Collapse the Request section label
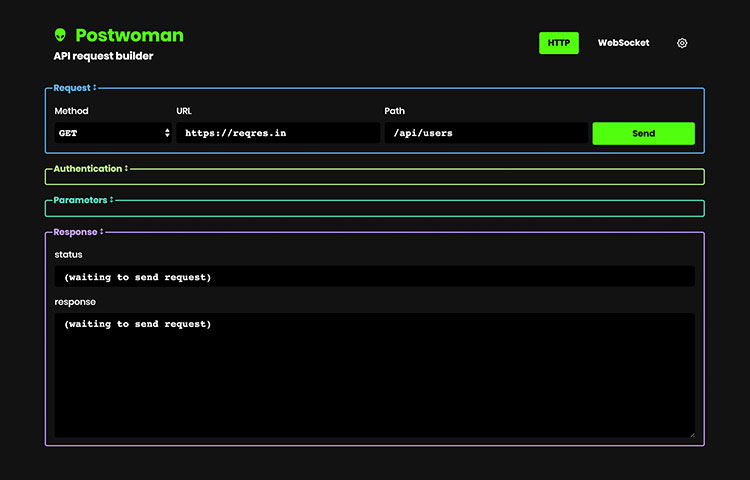Screen dimensions: 750x480 click(71, 88)
